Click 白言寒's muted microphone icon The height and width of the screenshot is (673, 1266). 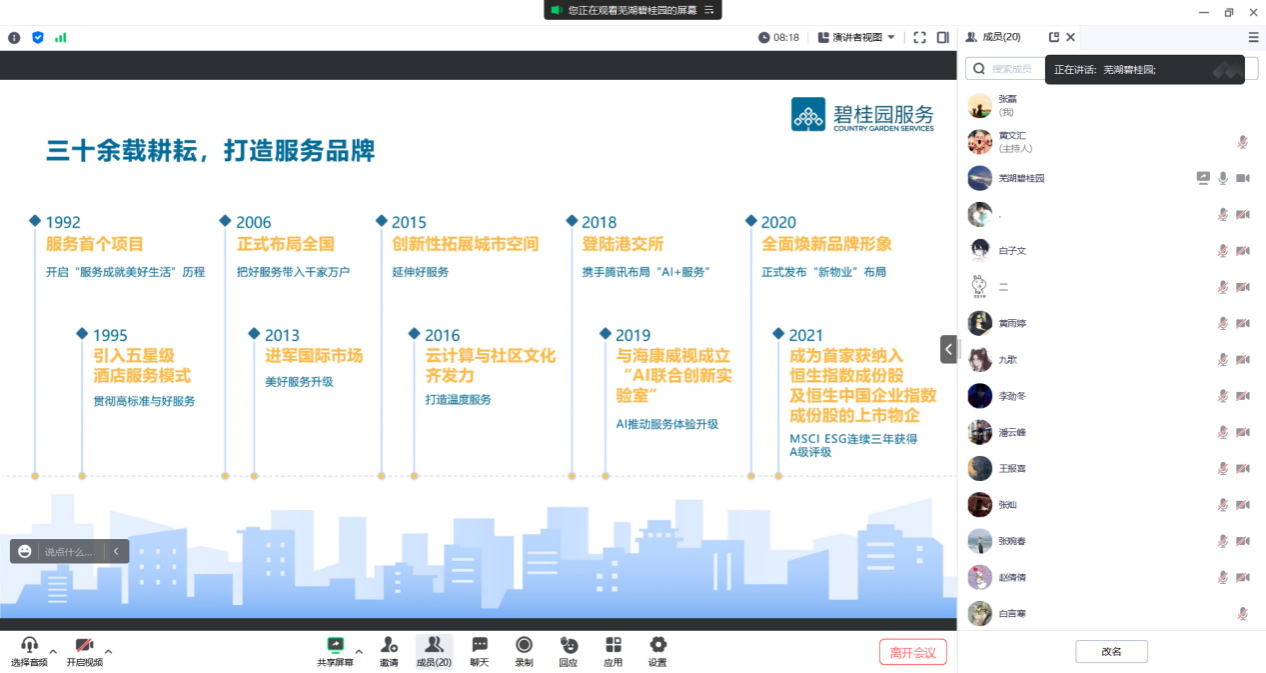[x=1243, y=613]
